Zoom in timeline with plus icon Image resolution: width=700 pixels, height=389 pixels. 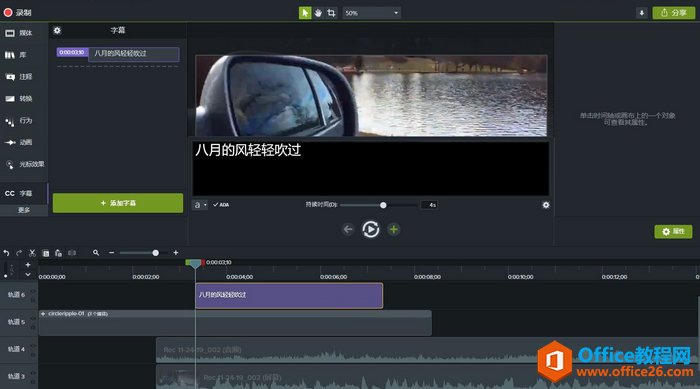pyautogui.click(x=176, y=253)
